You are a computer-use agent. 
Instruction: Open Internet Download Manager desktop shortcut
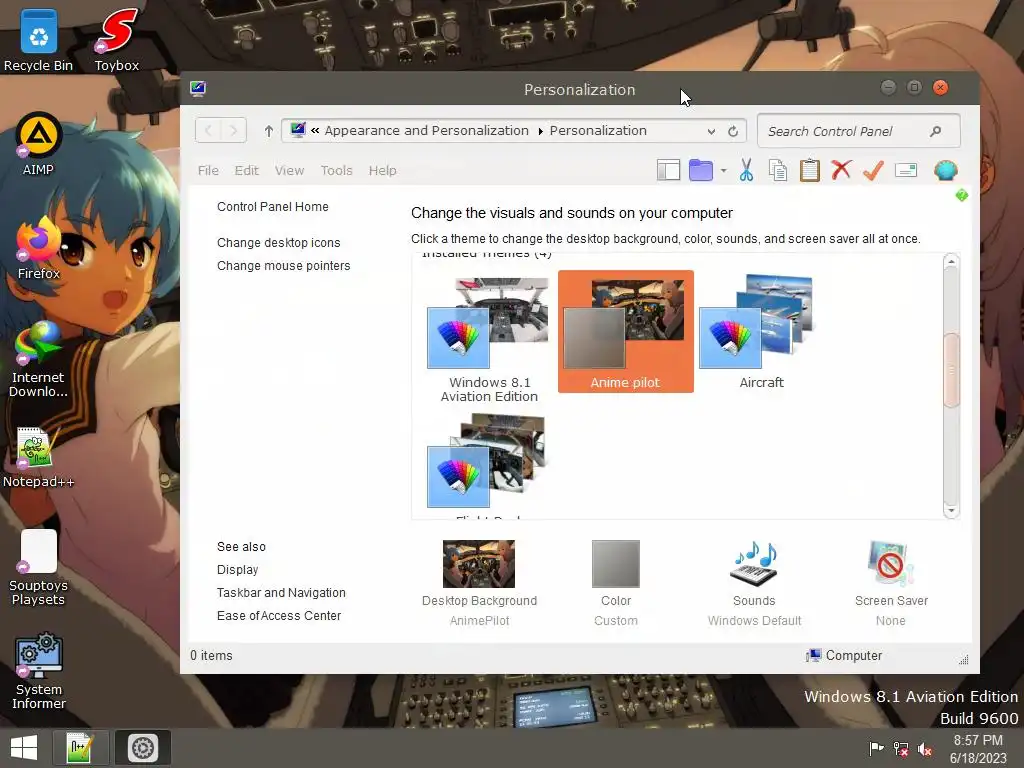pos(39,359)
